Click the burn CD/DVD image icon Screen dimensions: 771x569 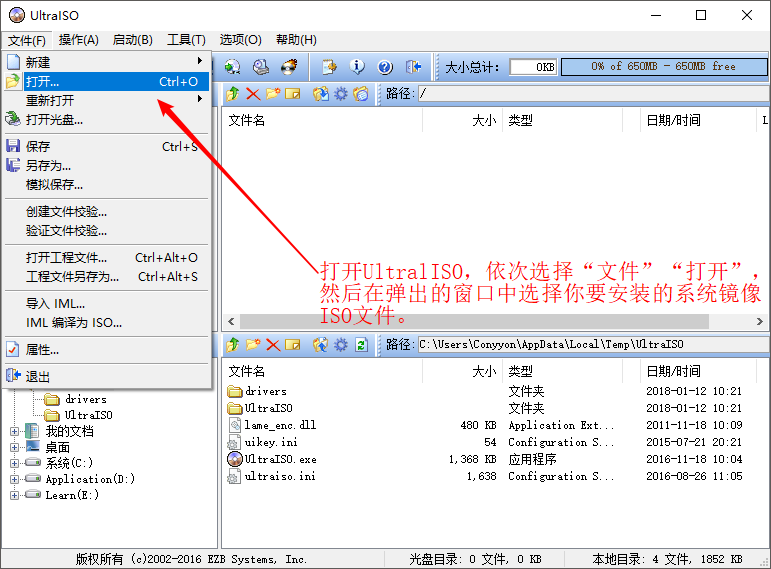(x=290, y=67)
